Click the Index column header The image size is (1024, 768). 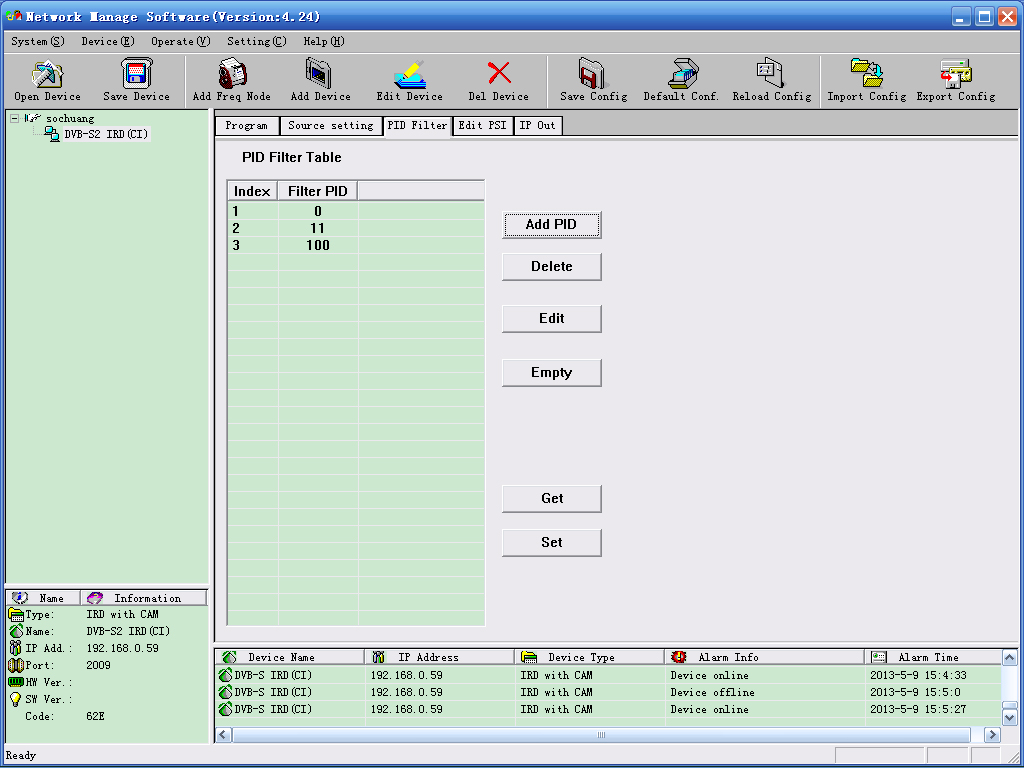(x=253, y=191)
